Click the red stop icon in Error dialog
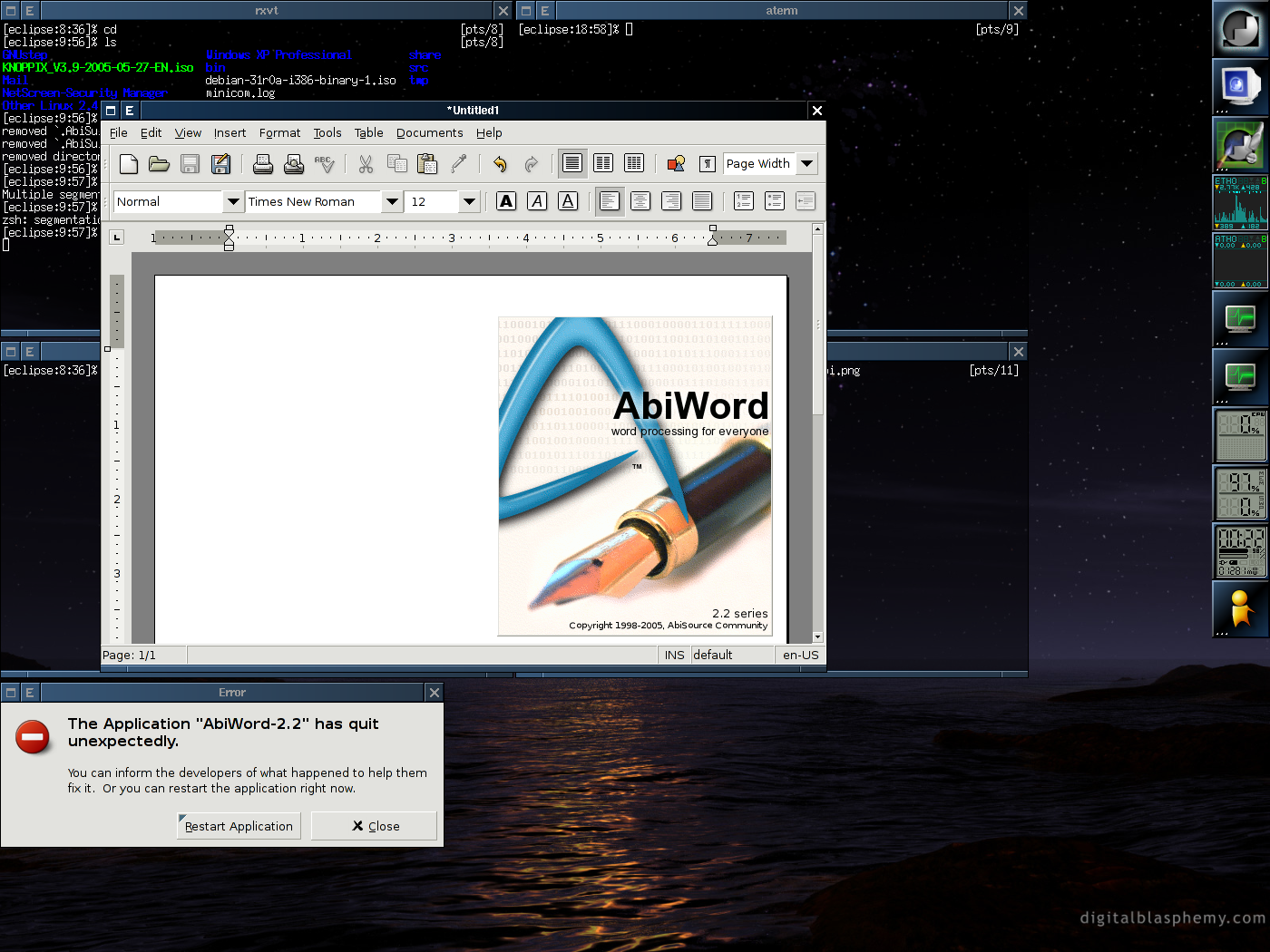The width and height of the screenshot is (1270, 952). point(33,737)
